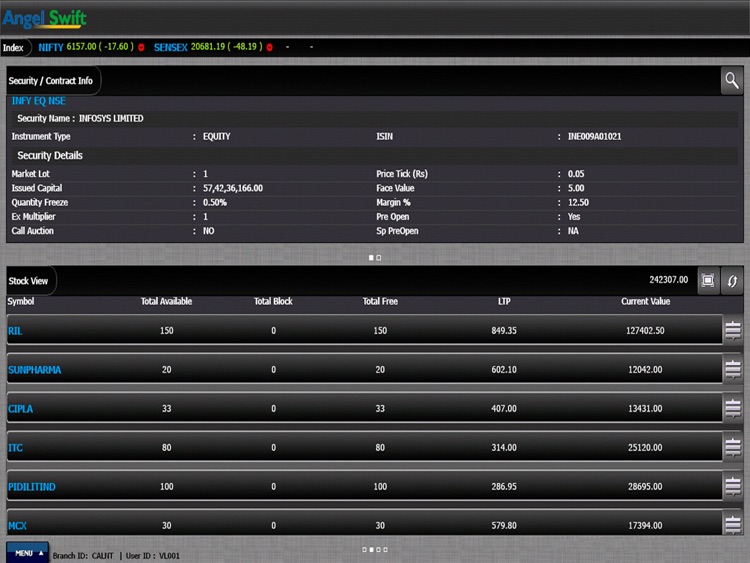The image size is (750, 563).
Task: Open the SUNPHARMA symbol link
Action: coord(34,369)
